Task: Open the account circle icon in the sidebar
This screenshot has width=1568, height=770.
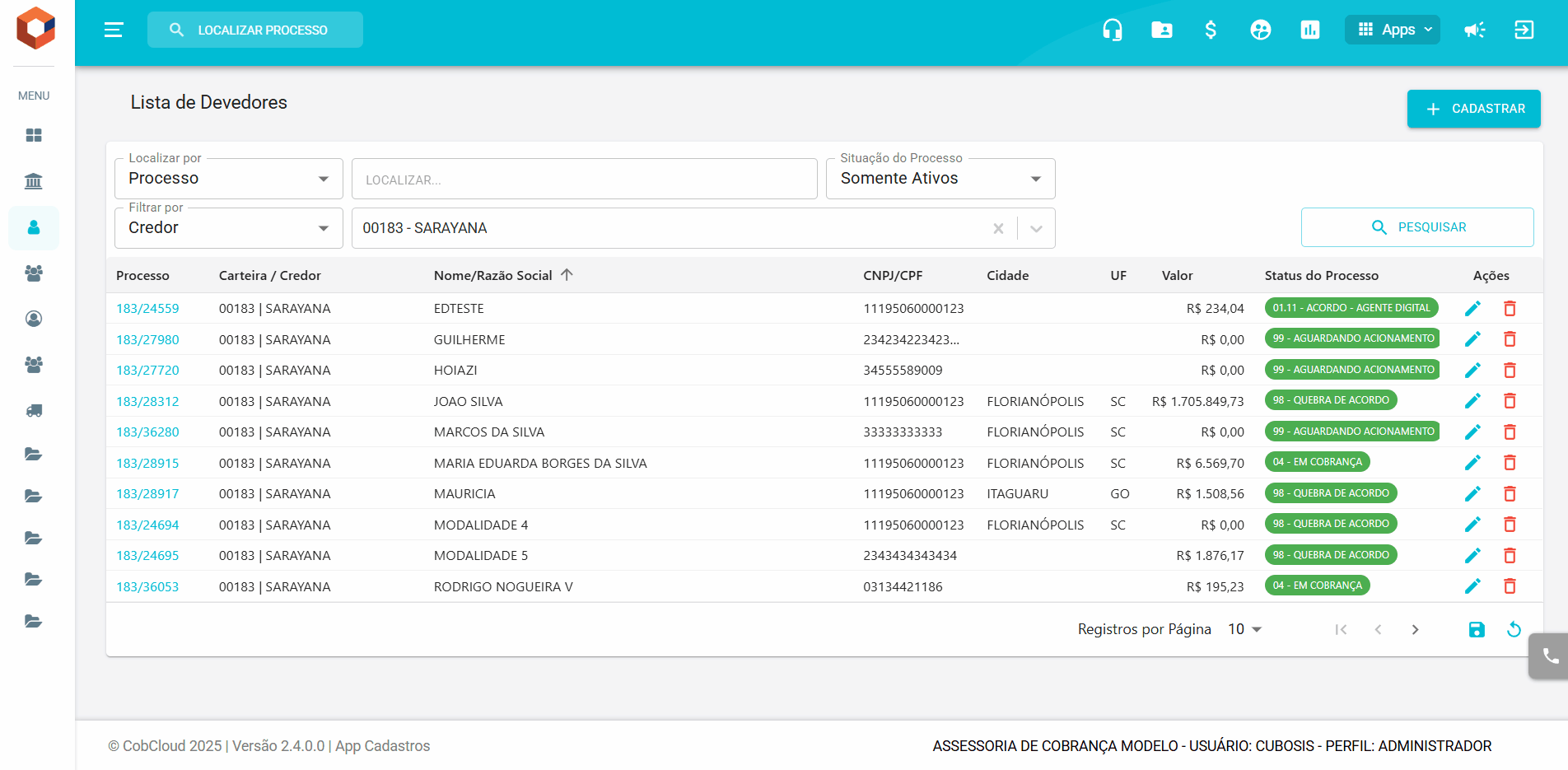Action: (34, 319)
